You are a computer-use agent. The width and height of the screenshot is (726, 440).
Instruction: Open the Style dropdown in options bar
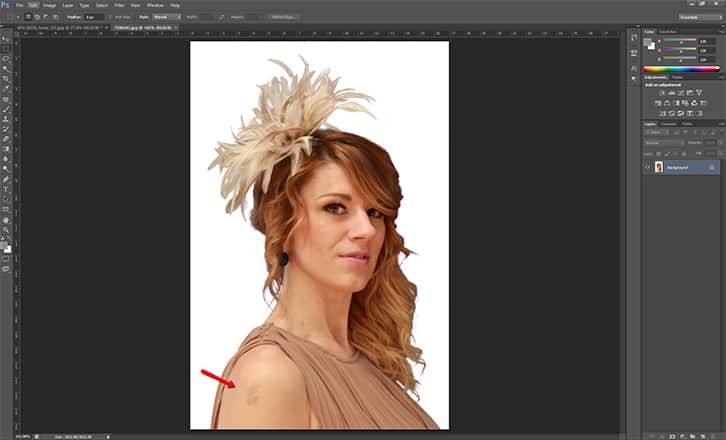pos(166,17)
